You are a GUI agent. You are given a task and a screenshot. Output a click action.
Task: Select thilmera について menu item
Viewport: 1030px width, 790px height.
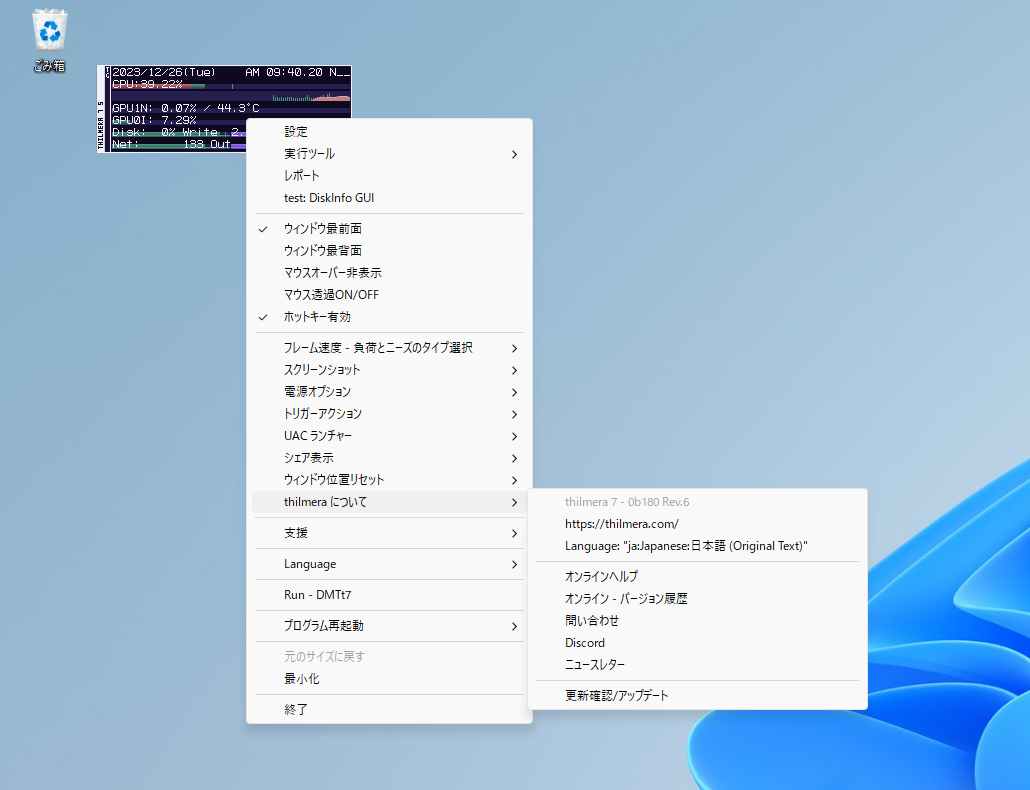389,502
